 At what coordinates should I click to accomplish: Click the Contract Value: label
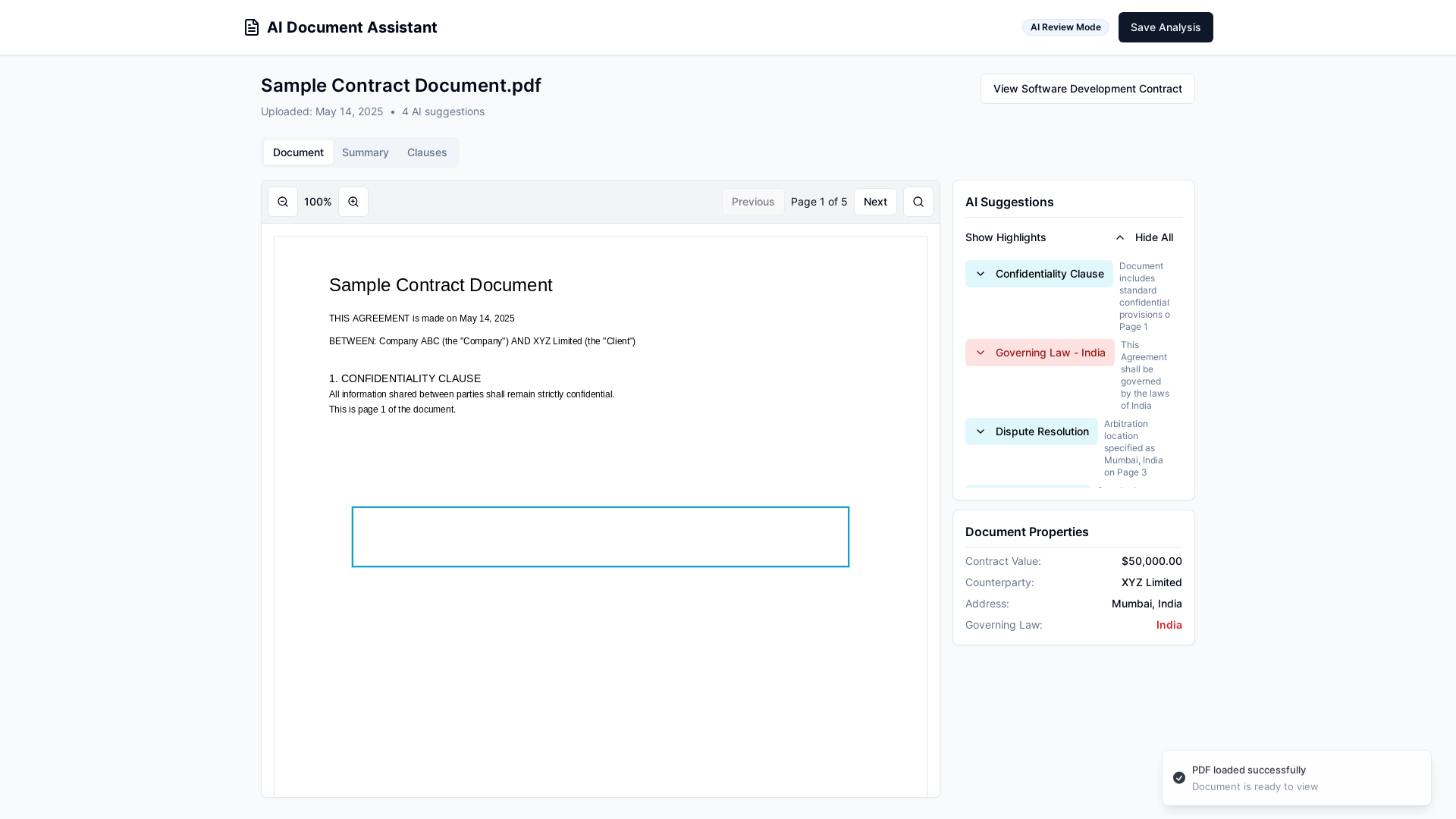1003,561
